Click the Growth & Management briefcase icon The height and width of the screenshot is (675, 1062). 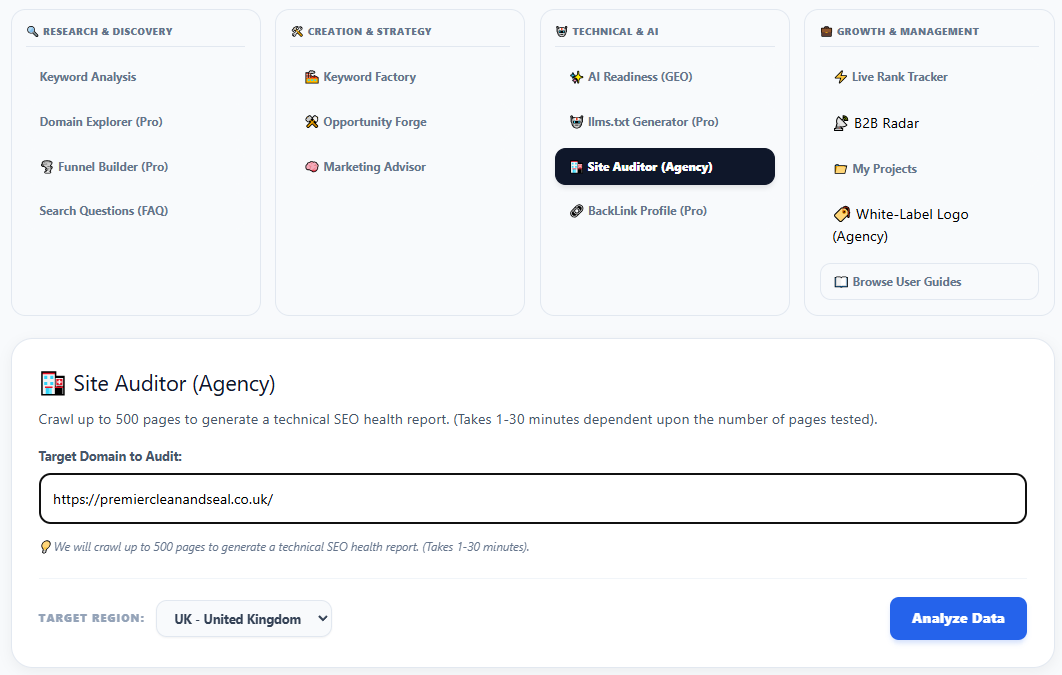[x=826, y=31]
